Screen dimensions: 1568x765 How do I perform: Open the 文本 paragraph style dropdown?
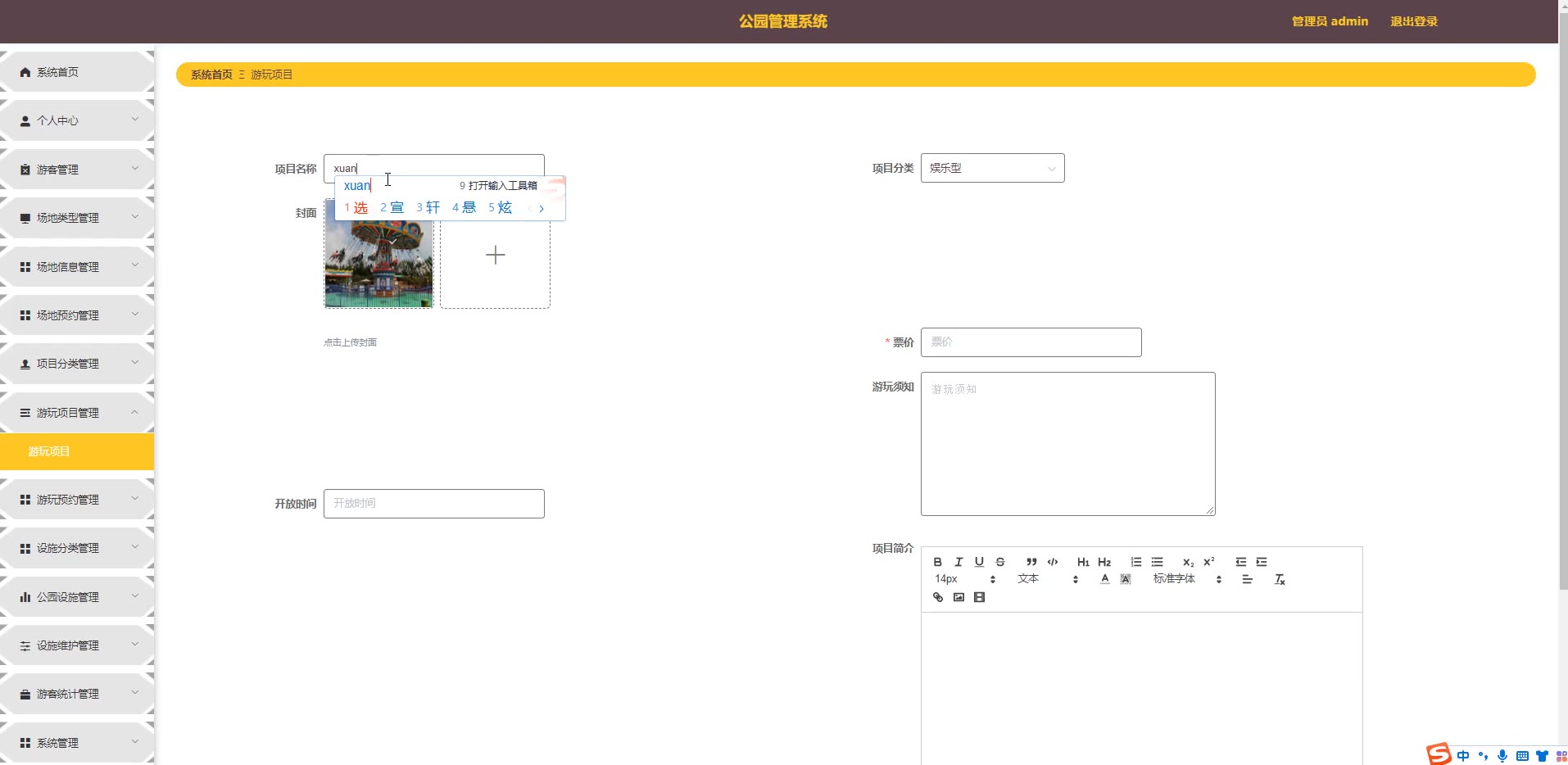point(1048,579)
